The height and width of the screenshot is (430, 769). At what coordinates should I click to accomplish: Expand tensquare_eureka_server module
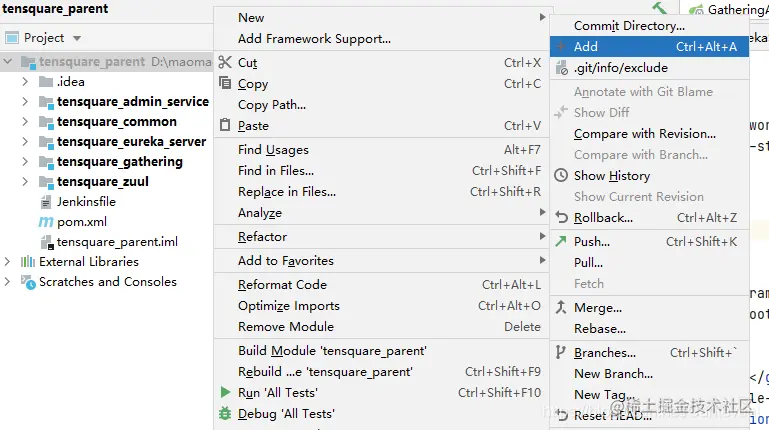25,141
